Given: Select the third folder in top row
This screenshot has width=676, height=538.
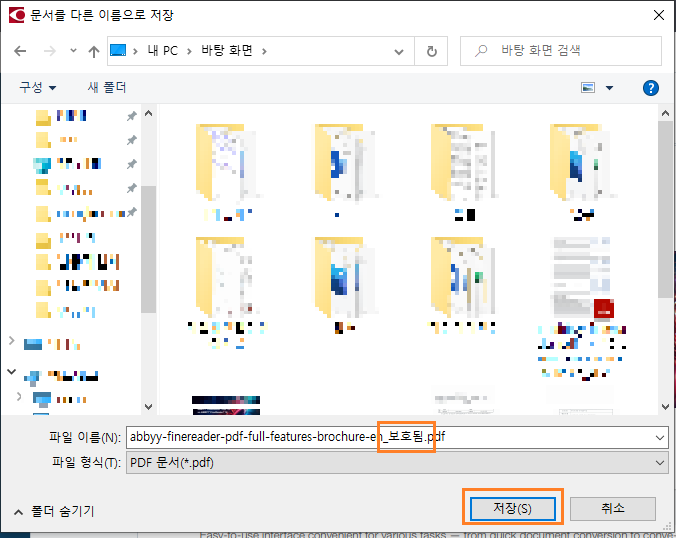Looking at the screenshot, I should tap(463, 172).
